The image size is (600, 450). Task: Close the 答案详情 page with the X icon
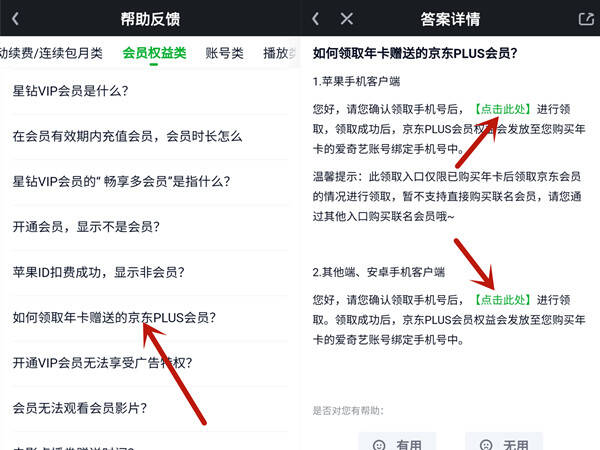tap(347, 18)
